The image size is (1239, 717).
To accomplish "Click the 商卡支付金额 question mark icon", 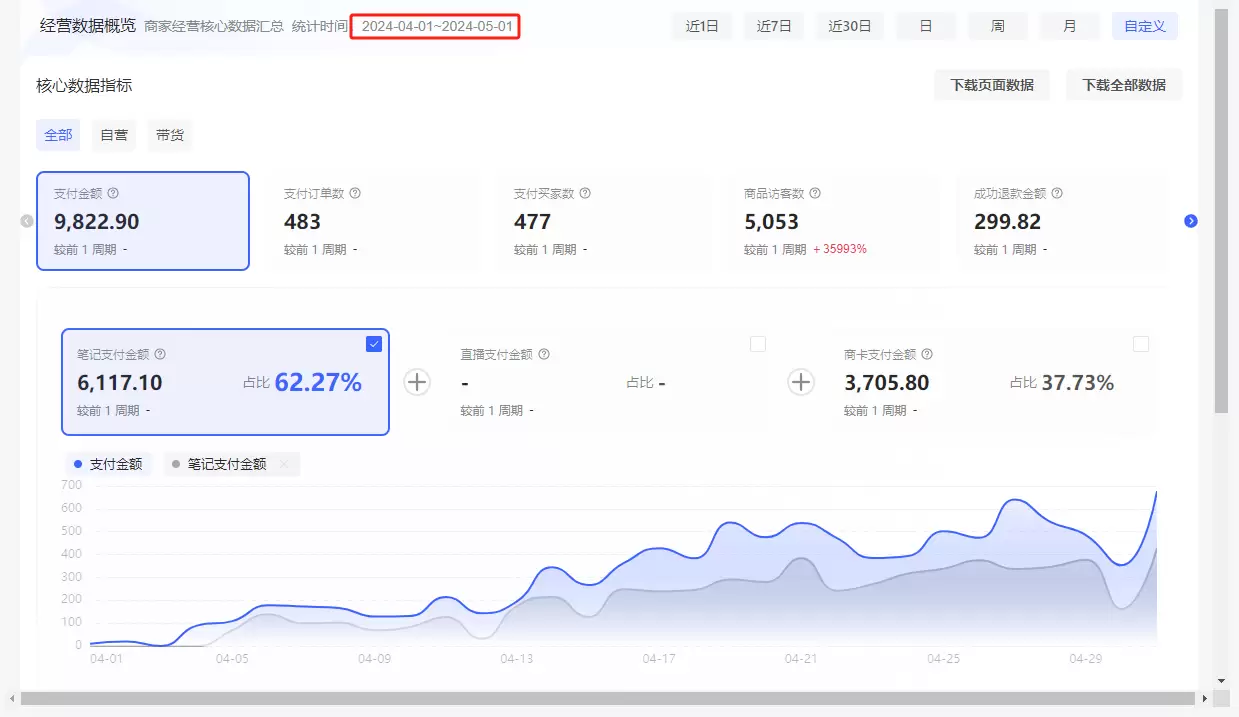I will tap(928, 354).
